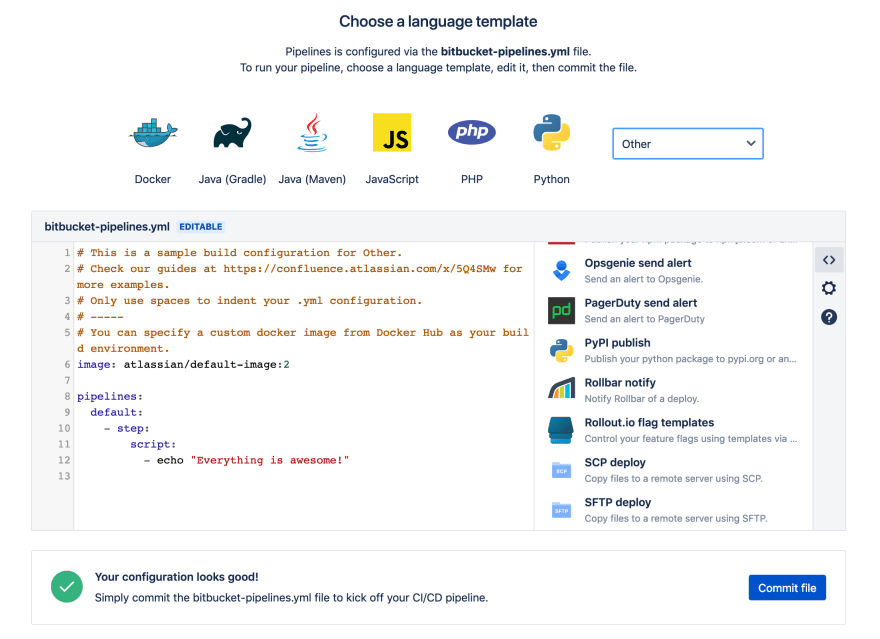Open the pipes code brackets icon
Viewport: 880px width, 639px height.
click(x=829, y=260)
